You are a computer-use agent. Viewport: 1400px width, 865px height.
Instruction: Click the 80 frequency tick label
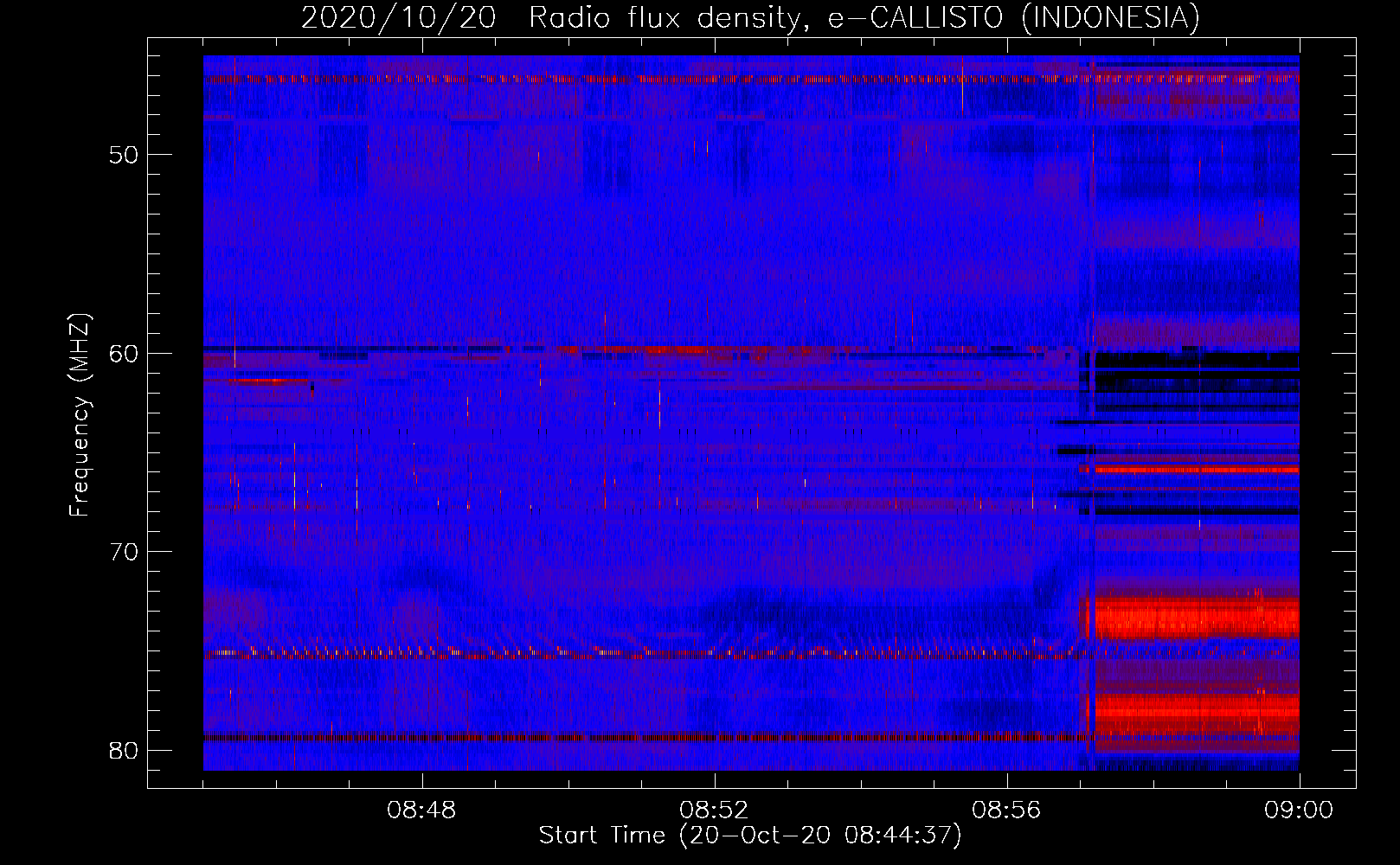[125, 750]
